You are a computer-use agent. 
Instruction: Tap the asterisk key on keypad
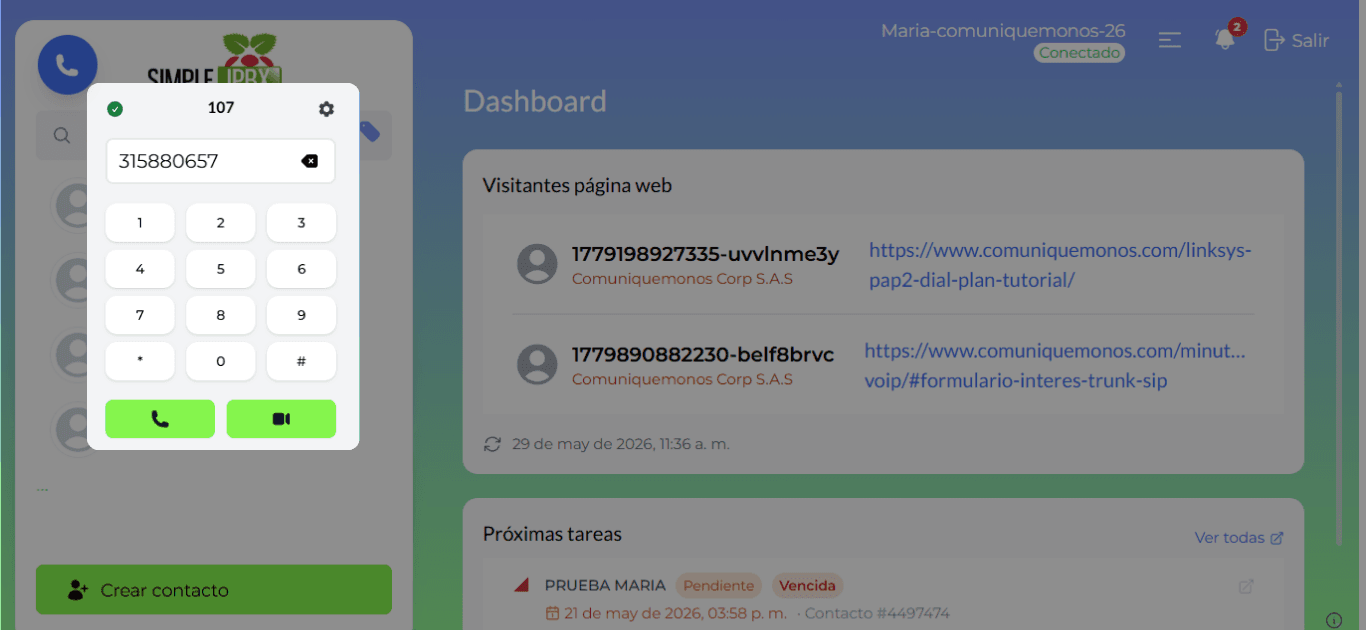140,361
